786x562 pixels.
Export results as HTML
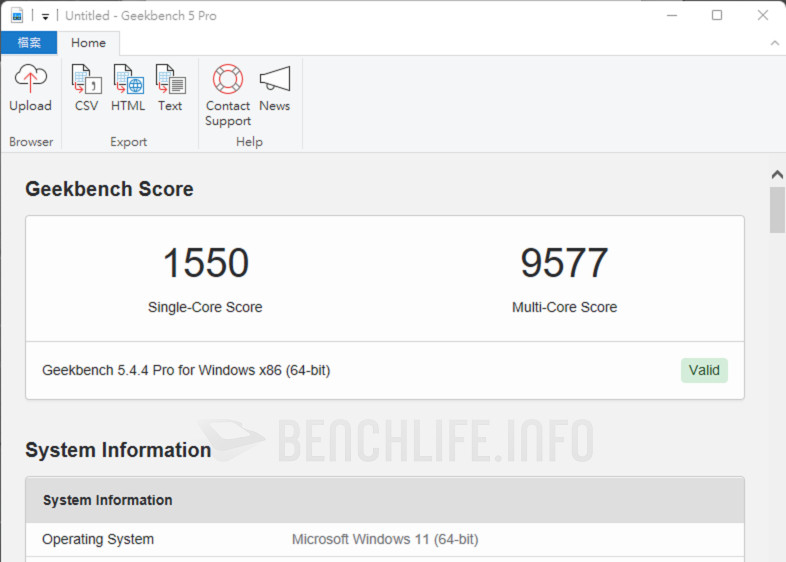[128, 89]
